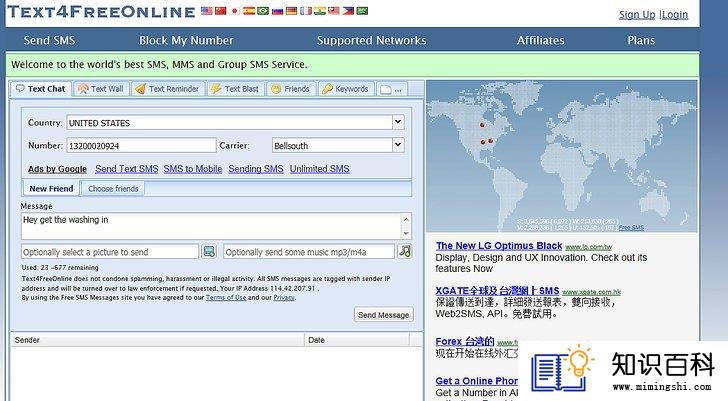
Task: Click the www.lg.com/tw ad URL
Action: (x=589, y=247)
